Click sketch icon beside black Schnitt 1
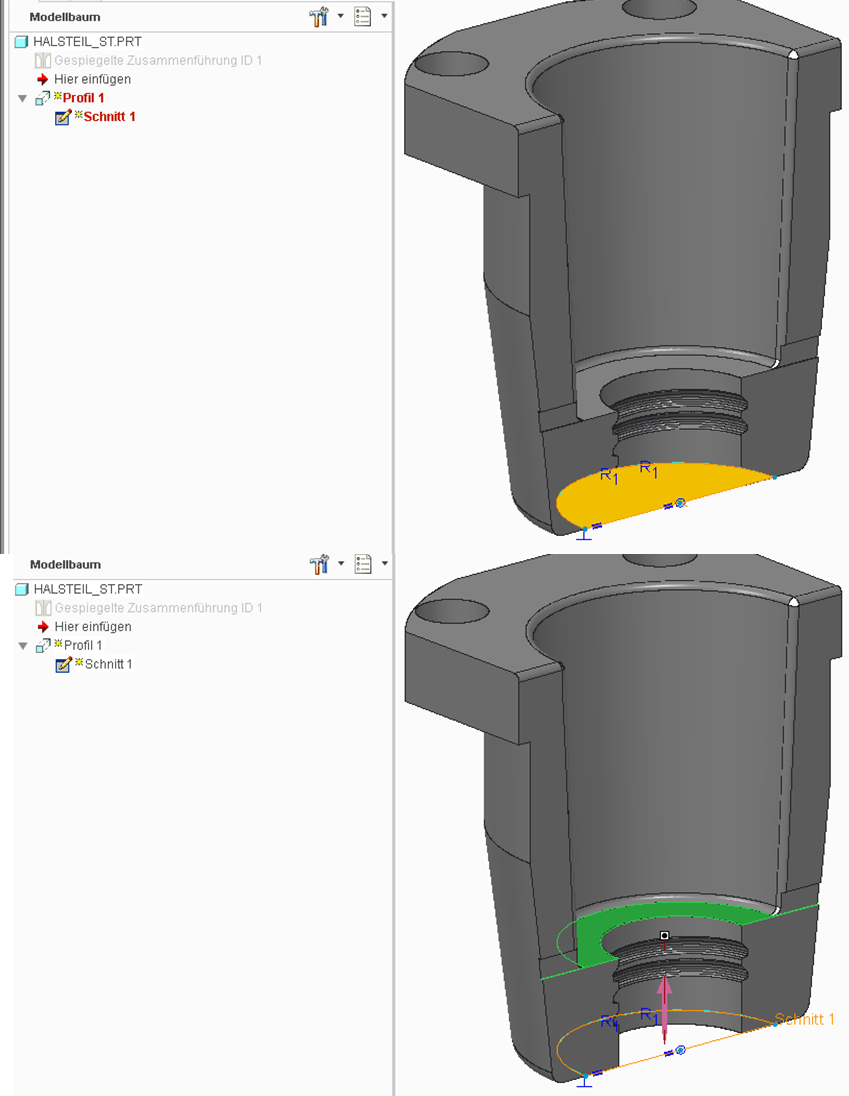Image resolution: width=849 pixels, height=1096 pixels. [x=63, y=665]
